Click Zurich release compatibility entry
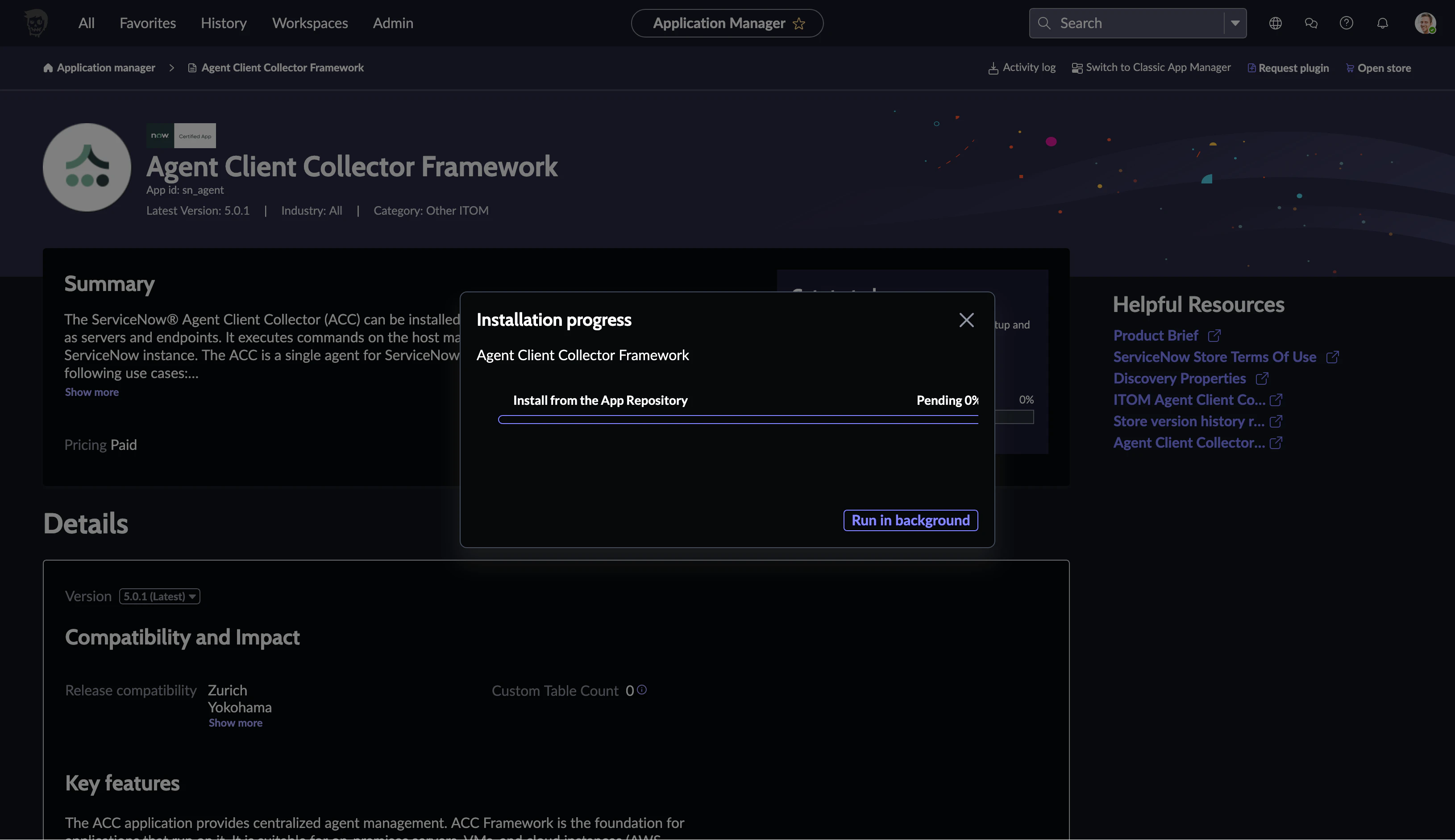 227,690
